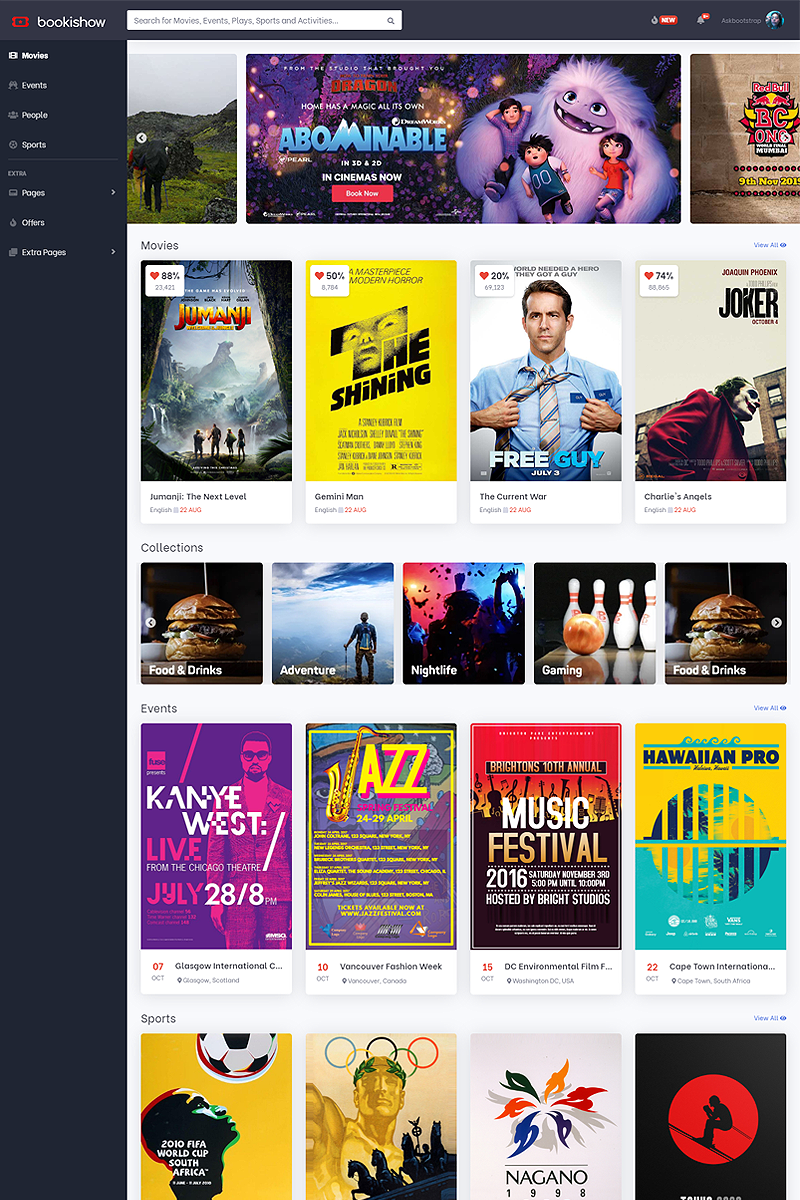Click Book Now on Abominable banner
The height and width of the screenshot is (1200, 800).
point(362,193)
